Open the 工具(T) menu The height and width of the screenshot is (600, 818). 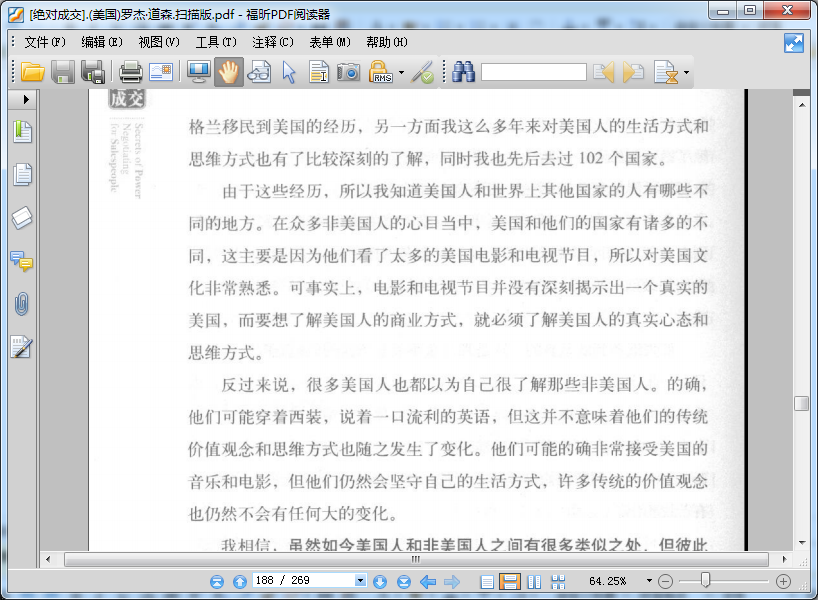tap(216, 42)
